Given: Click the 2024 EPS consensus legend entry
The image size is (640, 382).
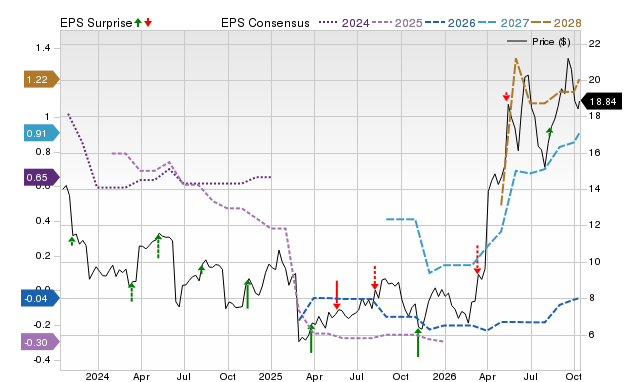Looking at the screenshot, I should [344, 23].
